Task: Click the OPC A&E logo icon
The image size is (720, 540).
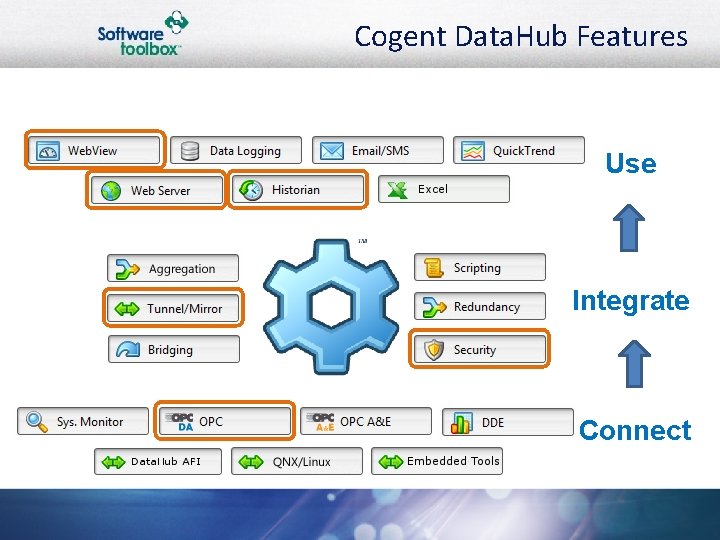Action: coord(322,422)
